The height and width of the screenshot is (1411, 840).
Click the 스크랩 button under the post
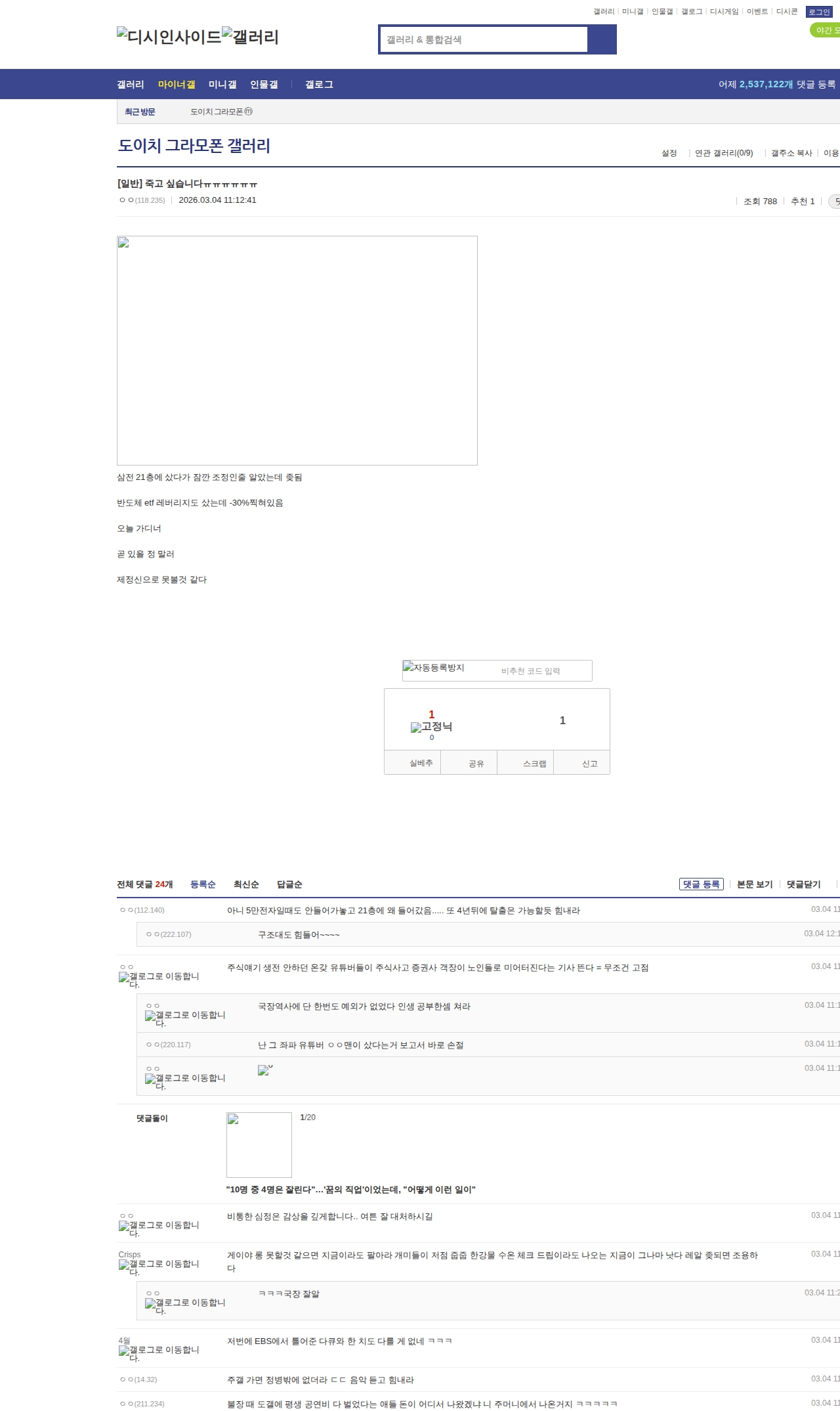pyautogui.click(x=534, y=764)
